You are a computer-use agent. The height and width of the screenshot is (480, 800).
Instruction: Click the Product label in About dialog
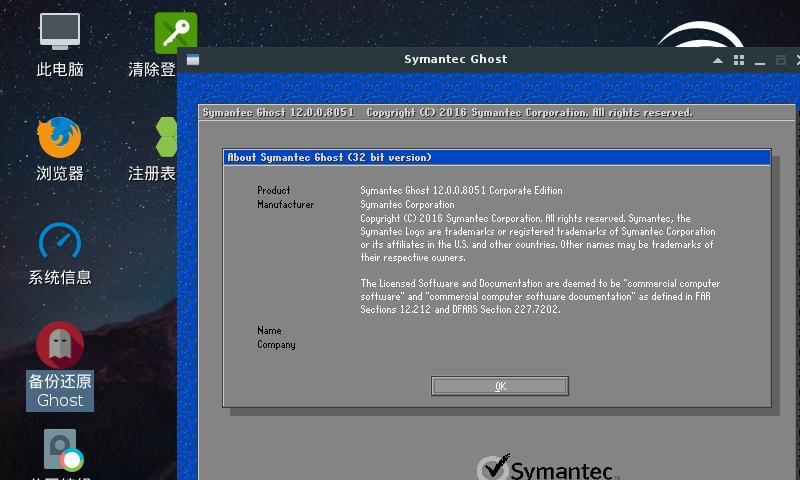point(273,190)
